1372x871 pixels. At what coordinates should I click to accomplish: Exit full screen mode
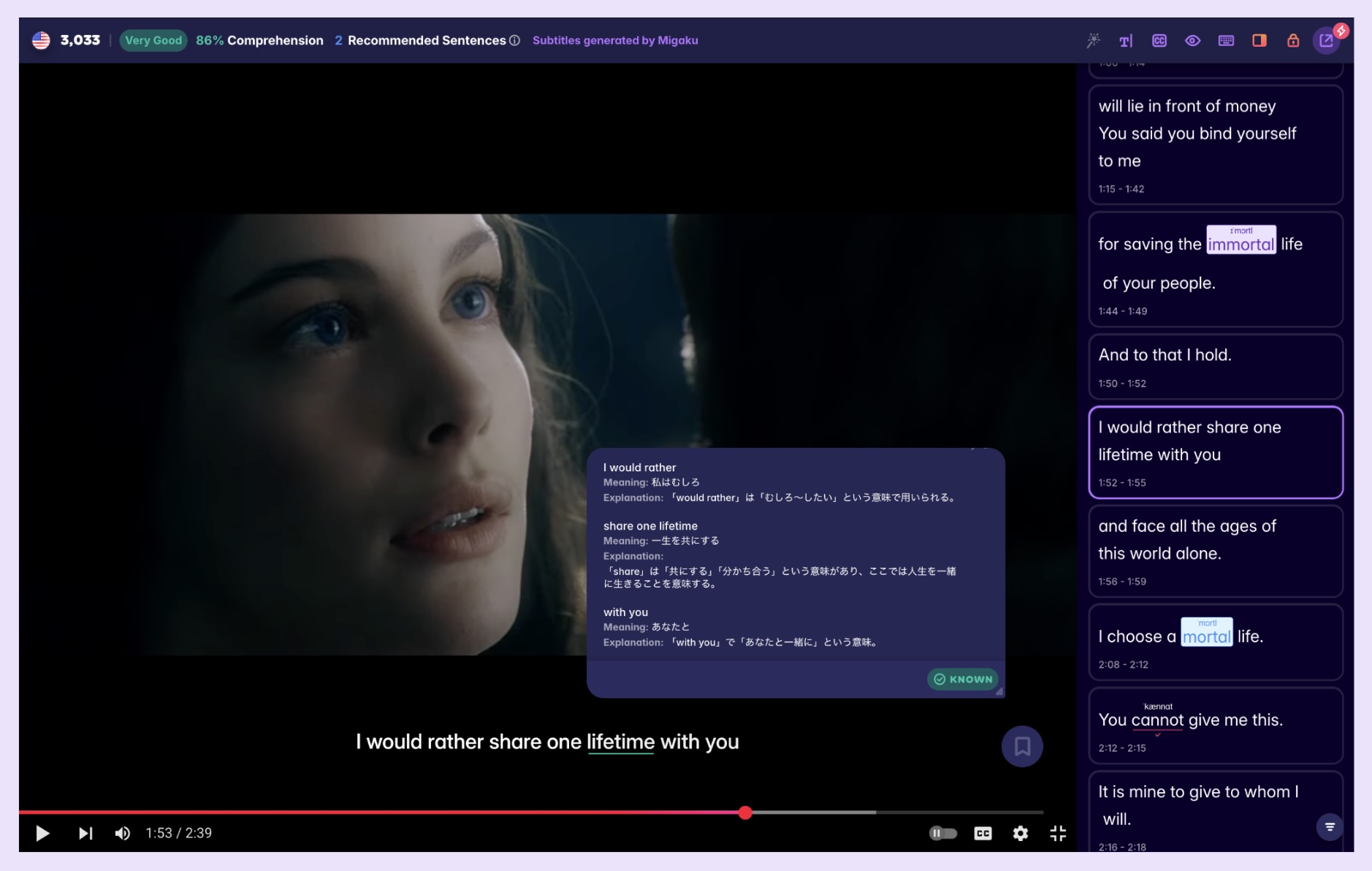coord(1058,833)
